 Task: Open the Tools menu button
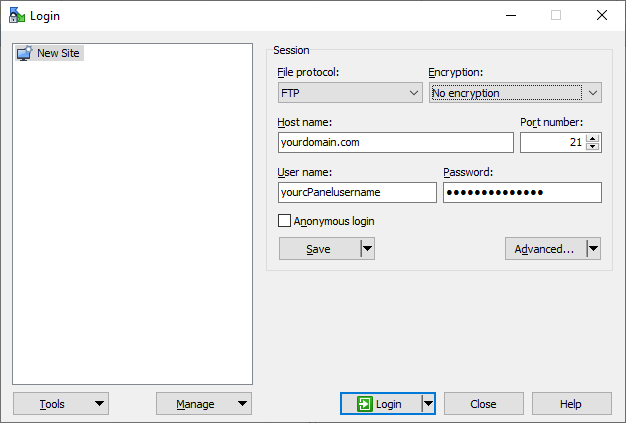coord(60,404)
